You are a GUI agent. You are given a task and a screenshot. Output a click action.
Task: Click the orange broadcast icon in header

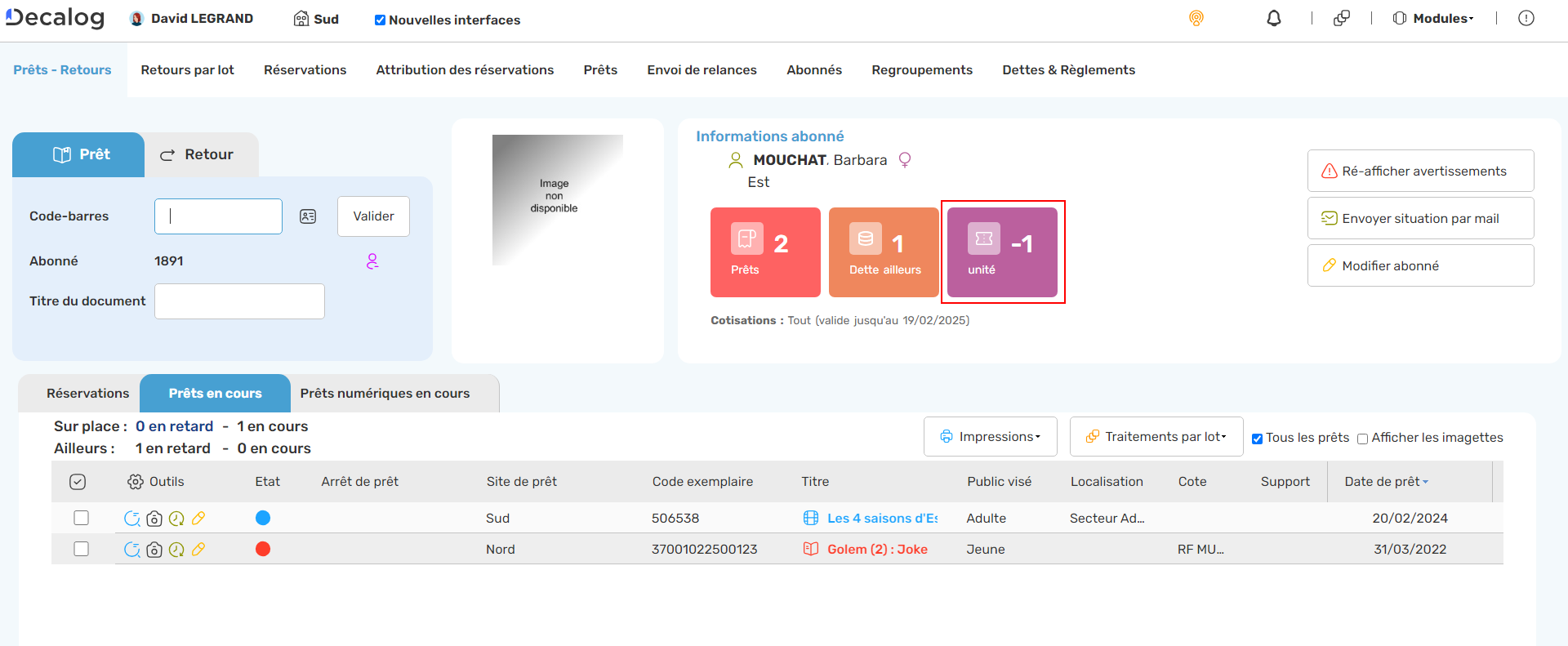click(x=1196, y=19)
